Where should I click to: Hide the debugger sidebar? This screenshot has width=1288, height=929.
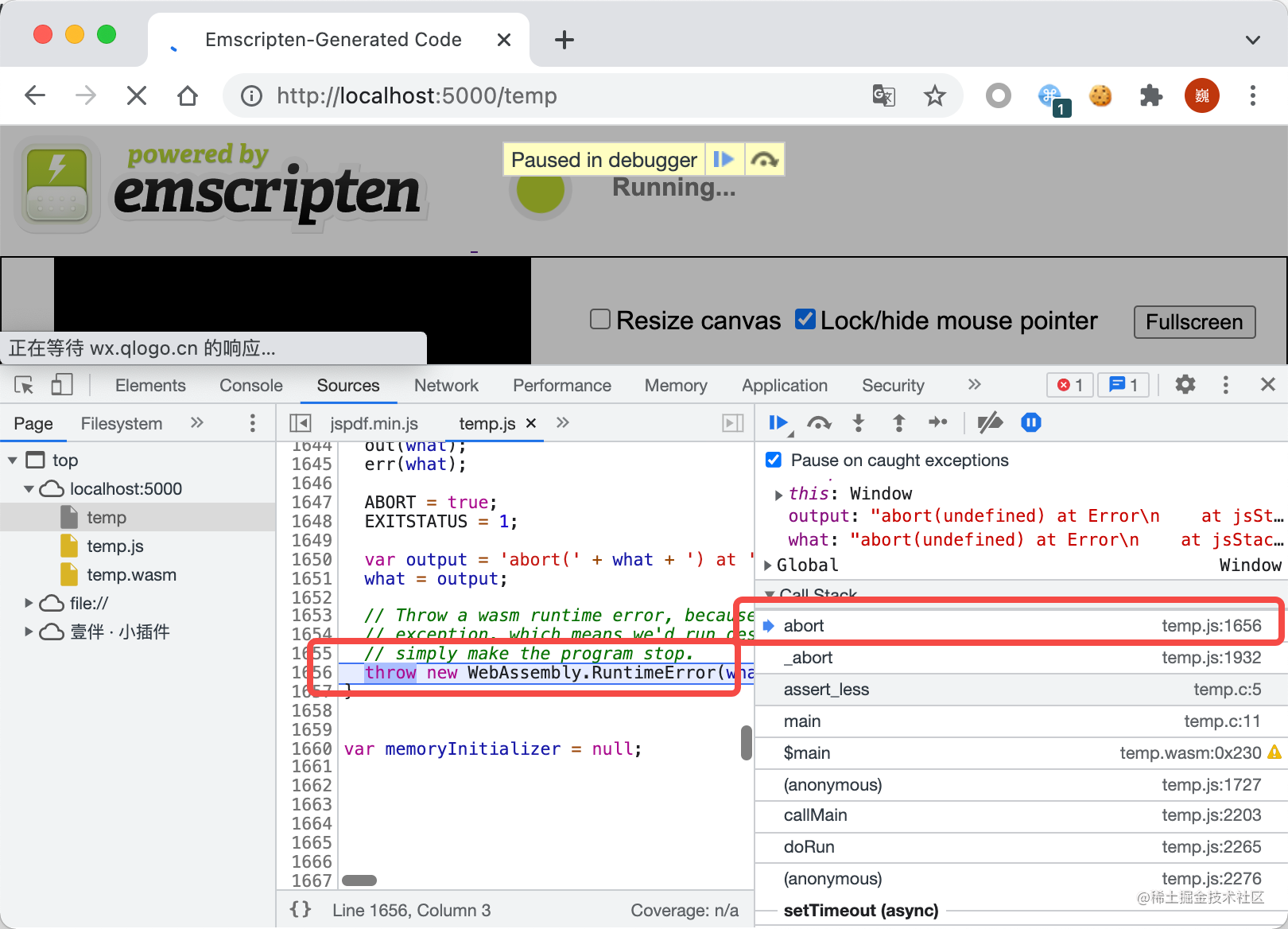click(733, 423)
